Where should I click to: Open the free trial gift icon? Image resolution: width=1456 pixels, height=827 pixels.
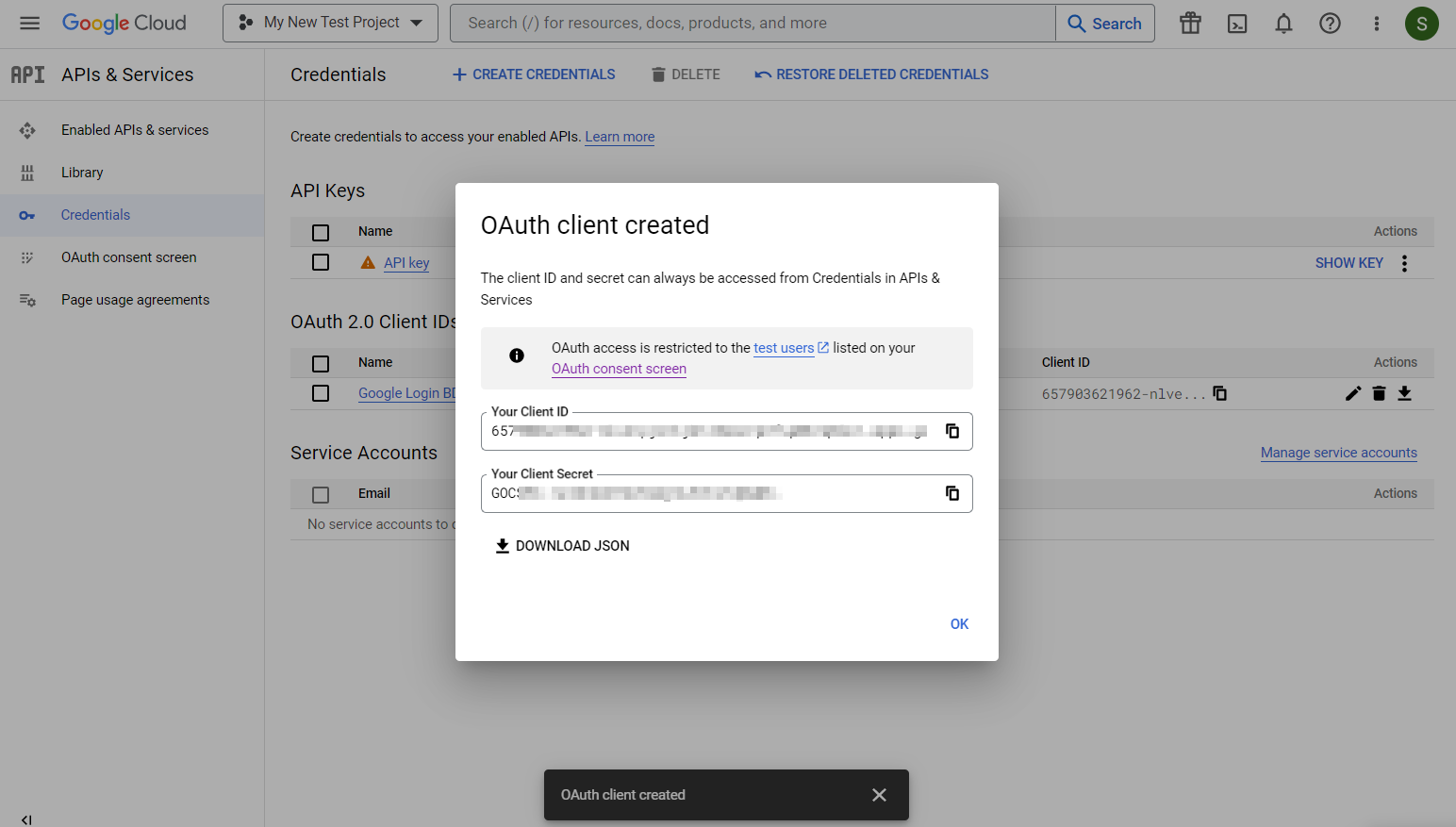pos(1190,24)
